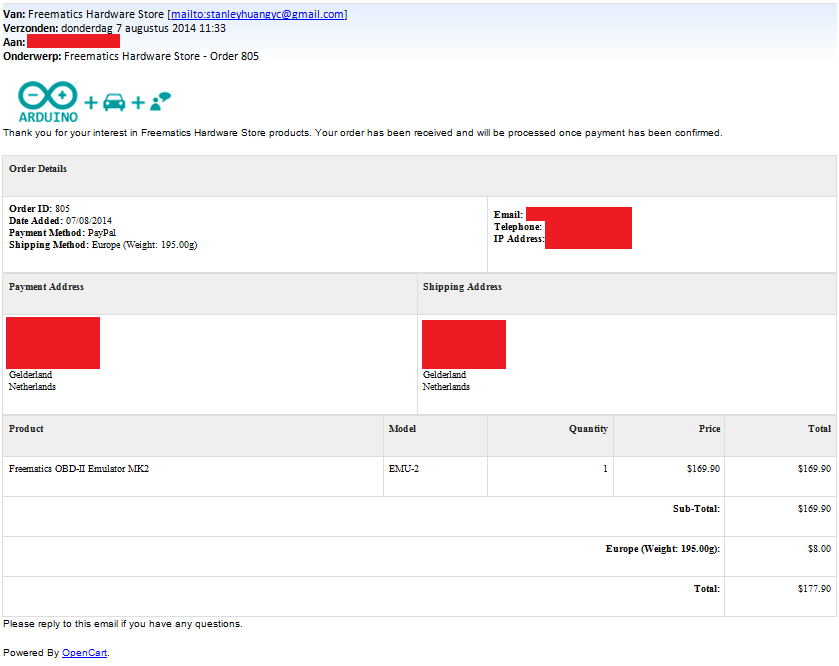The image size is (839, 666).
Task: Select the product name "Freematics OBD-II Emulator MK2"
Action: pos(79,469)
